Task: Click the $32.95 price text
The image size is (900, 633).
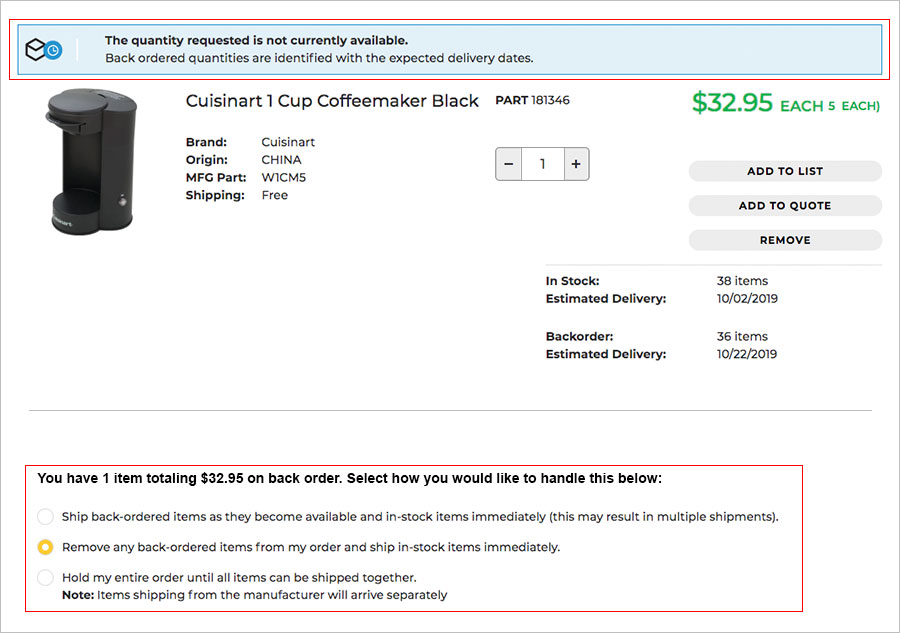Action: (732, 103)
